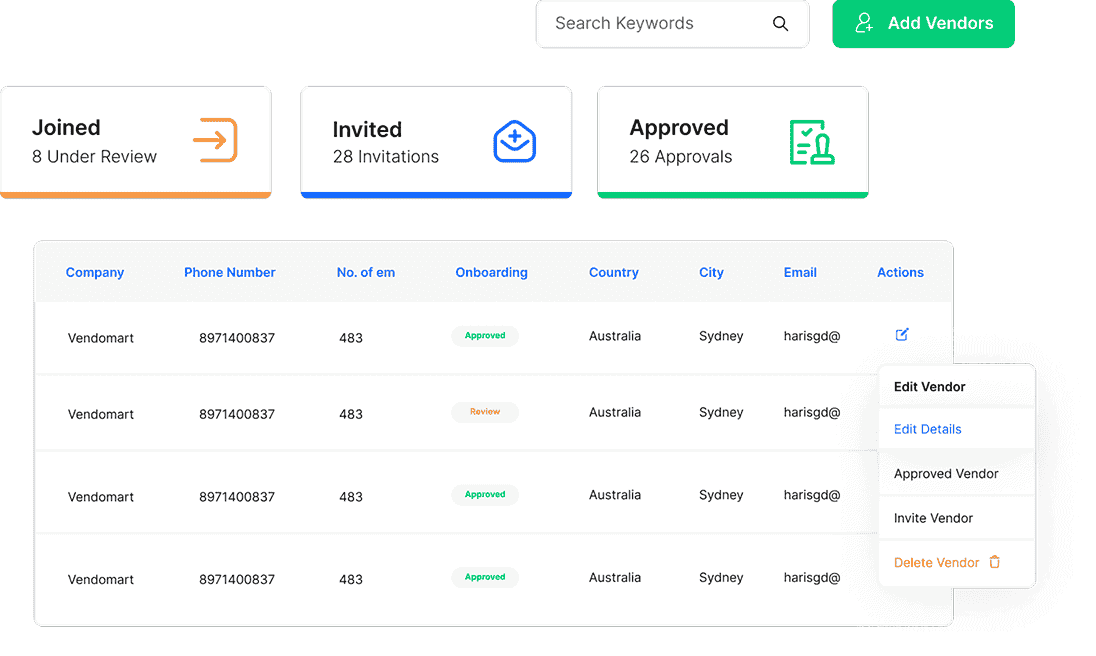The height and width of the screenshot is (656, 1096).
Task: Click 483 in the first row
Action: pyautogui.click(x=351, y=338)
